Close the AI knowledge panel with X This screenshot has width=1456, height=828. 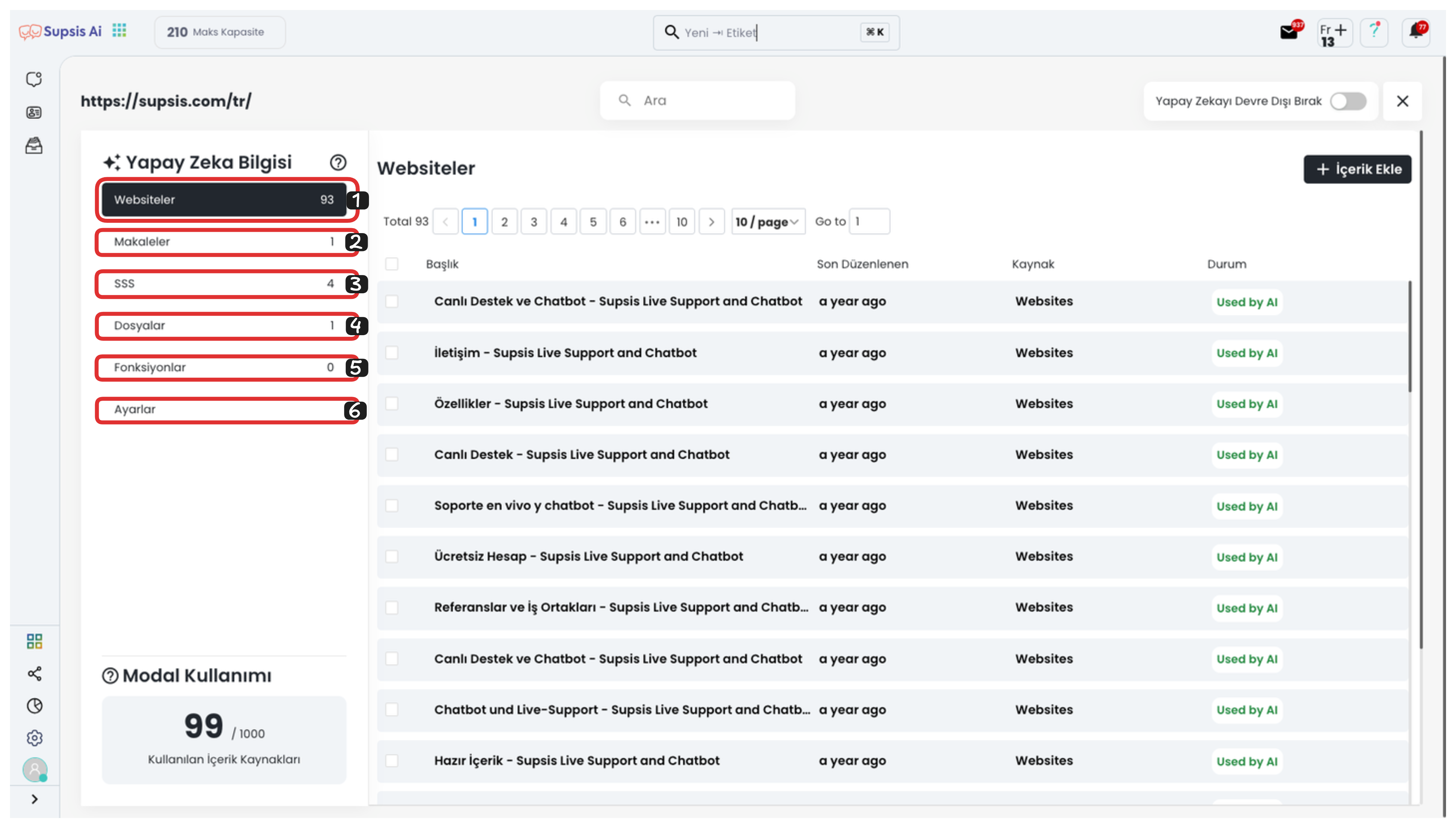pos(1402,101)
